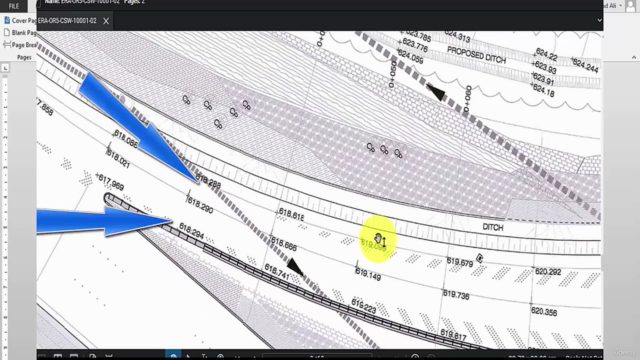The height and width of the screenshot is (360, 640).
Task: Click elevation value 624.313
Action: click(x=457, y=36)
